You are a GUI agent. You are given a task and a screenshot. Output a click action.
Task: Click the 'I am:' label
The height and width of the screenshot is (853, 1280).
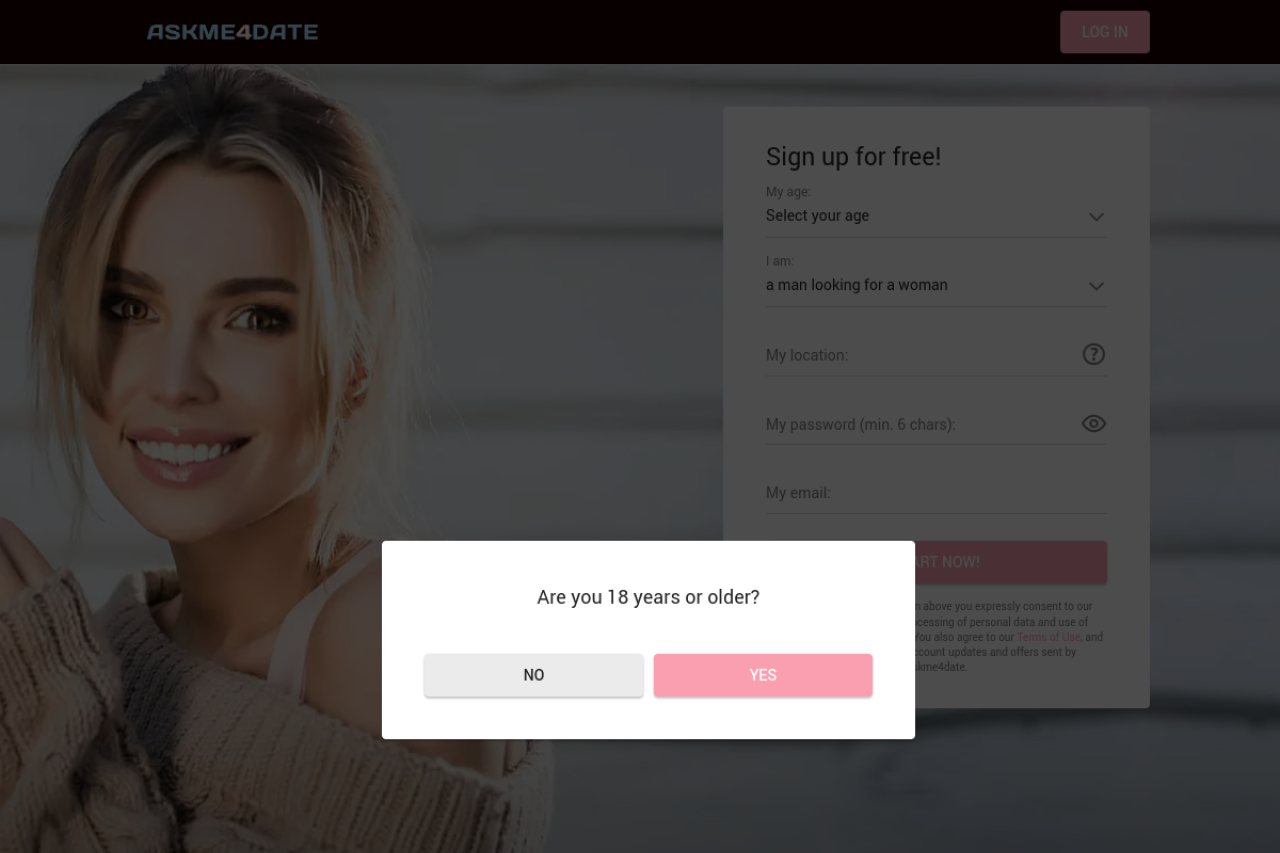(780, 261)
